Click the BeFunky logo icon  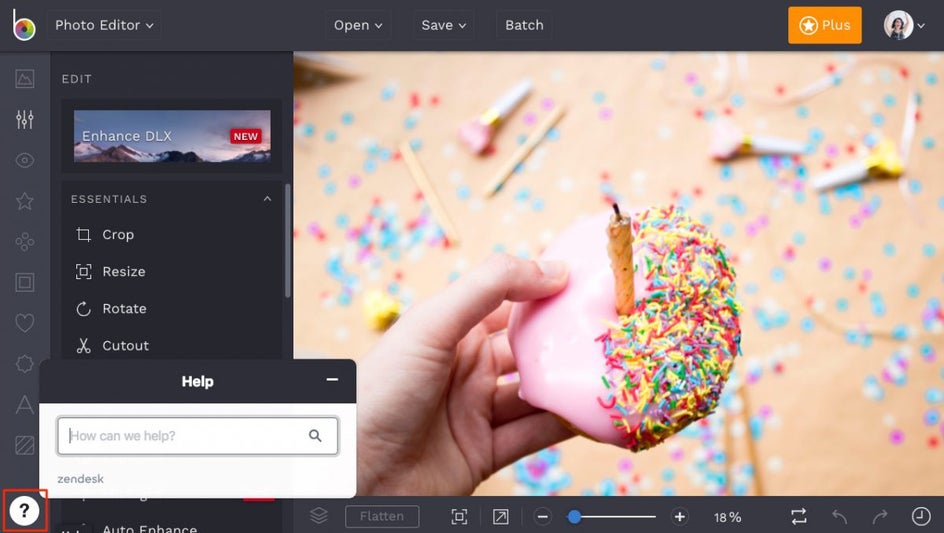click(23, 25)
